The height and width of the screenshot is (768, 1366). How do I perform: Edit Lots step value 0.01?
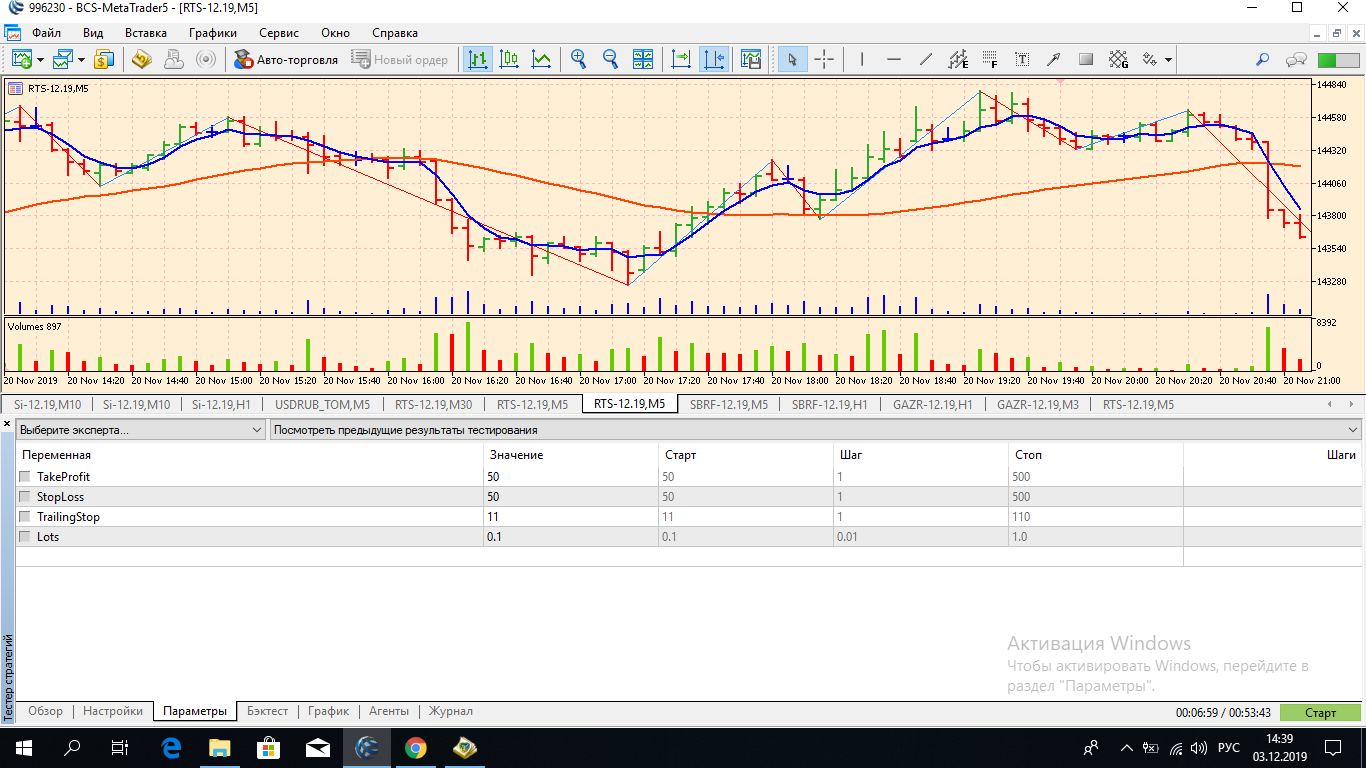click(922, 537)
